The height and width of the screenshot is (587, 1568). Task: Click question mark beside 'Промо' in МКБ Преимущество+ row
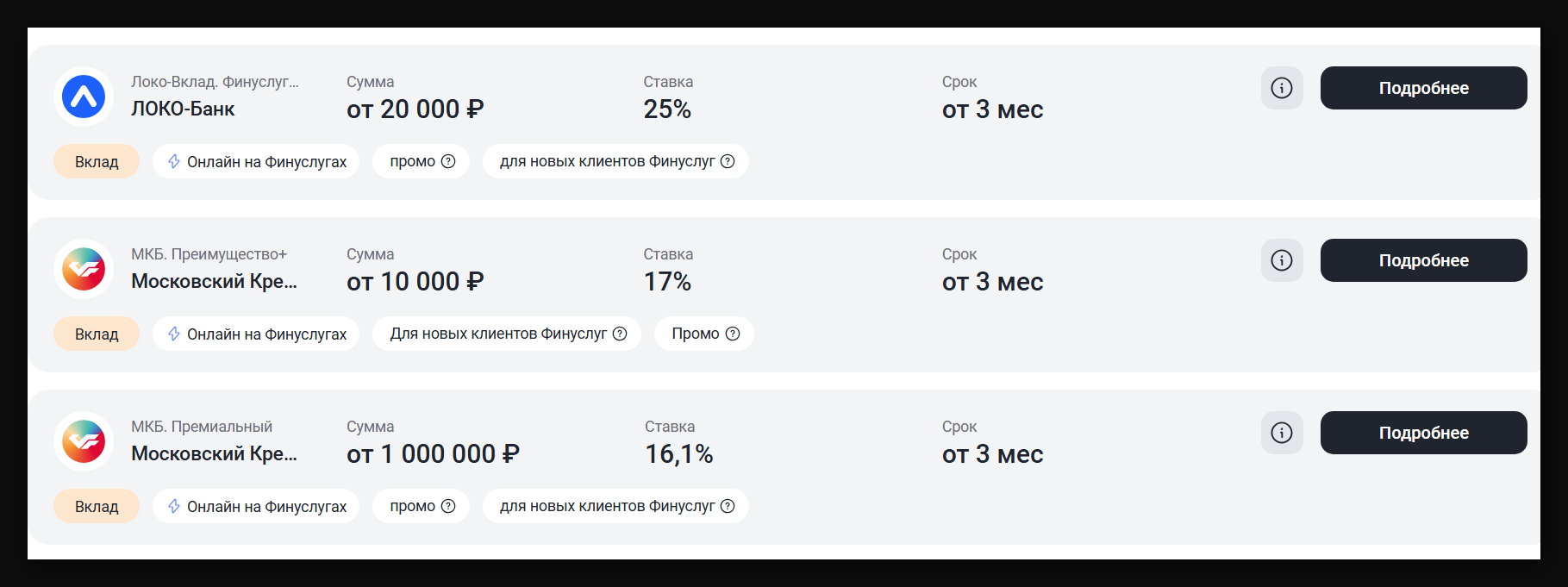(733, 334)
